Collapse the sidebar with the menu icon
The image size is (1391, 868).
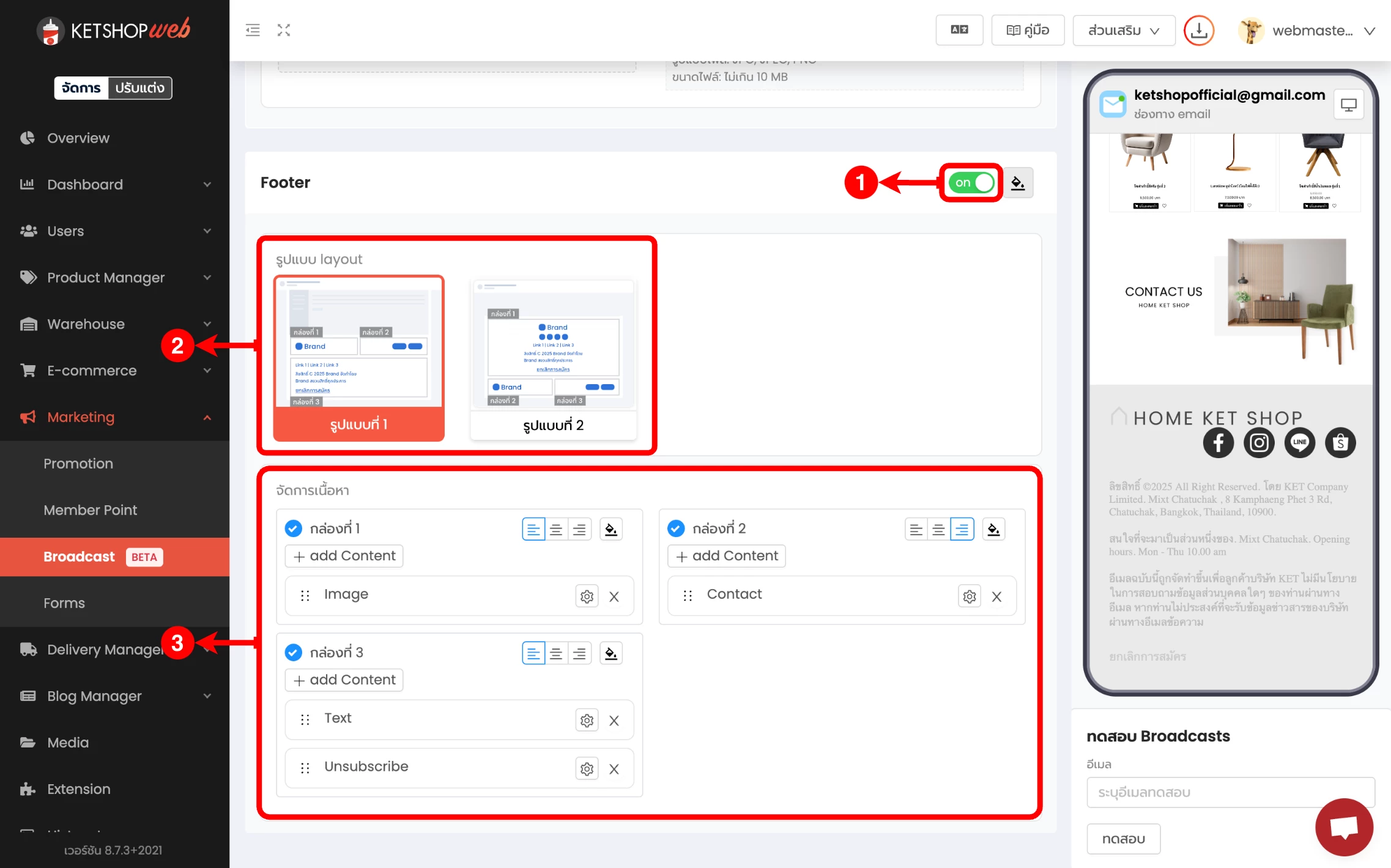pyautogui.click(x=253, y=30)
